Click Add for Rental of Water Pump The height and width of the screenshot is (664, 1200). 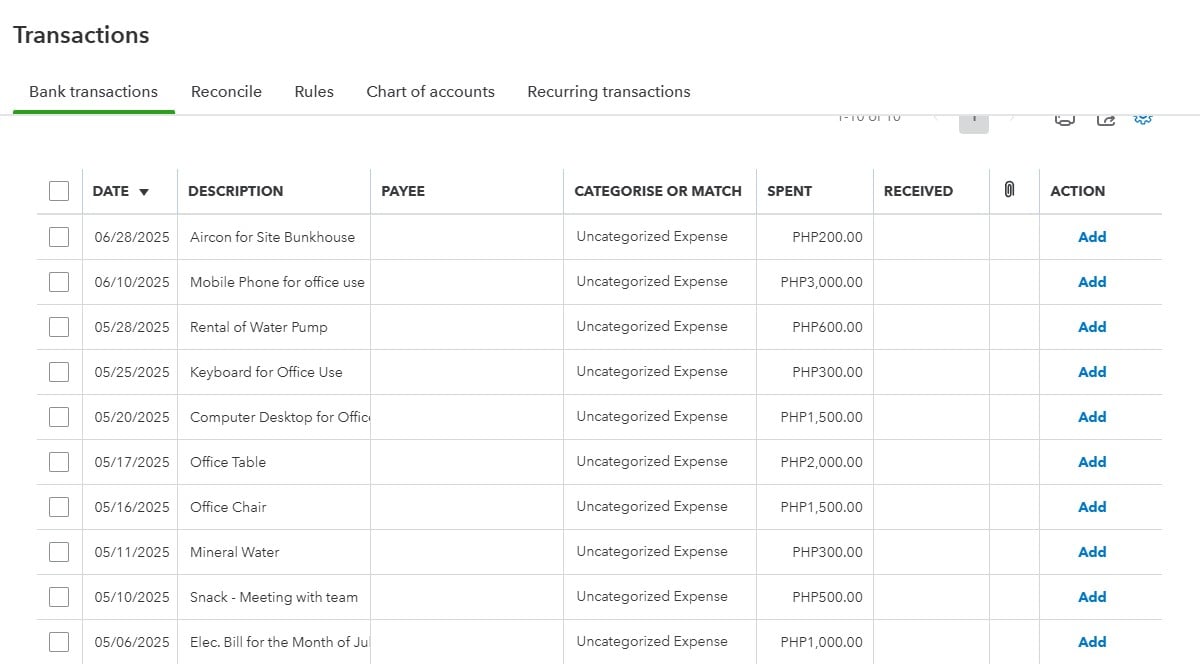point(1092,327)
